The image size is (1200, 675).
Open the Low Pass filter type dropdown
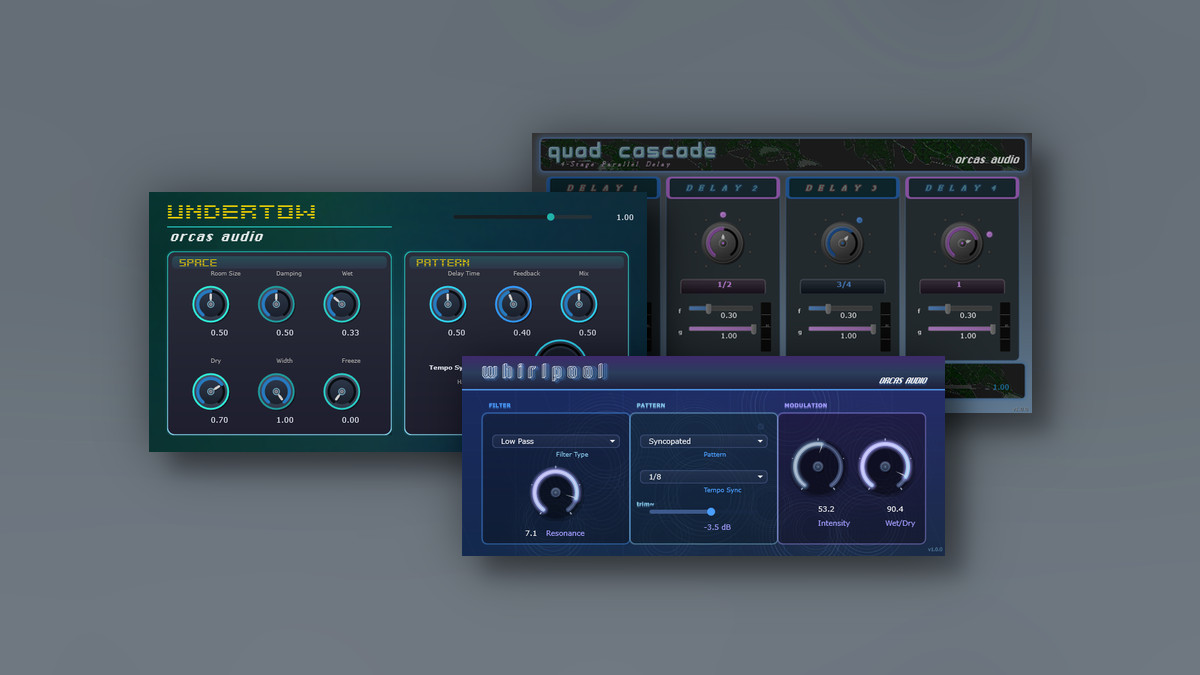point(555,441)
